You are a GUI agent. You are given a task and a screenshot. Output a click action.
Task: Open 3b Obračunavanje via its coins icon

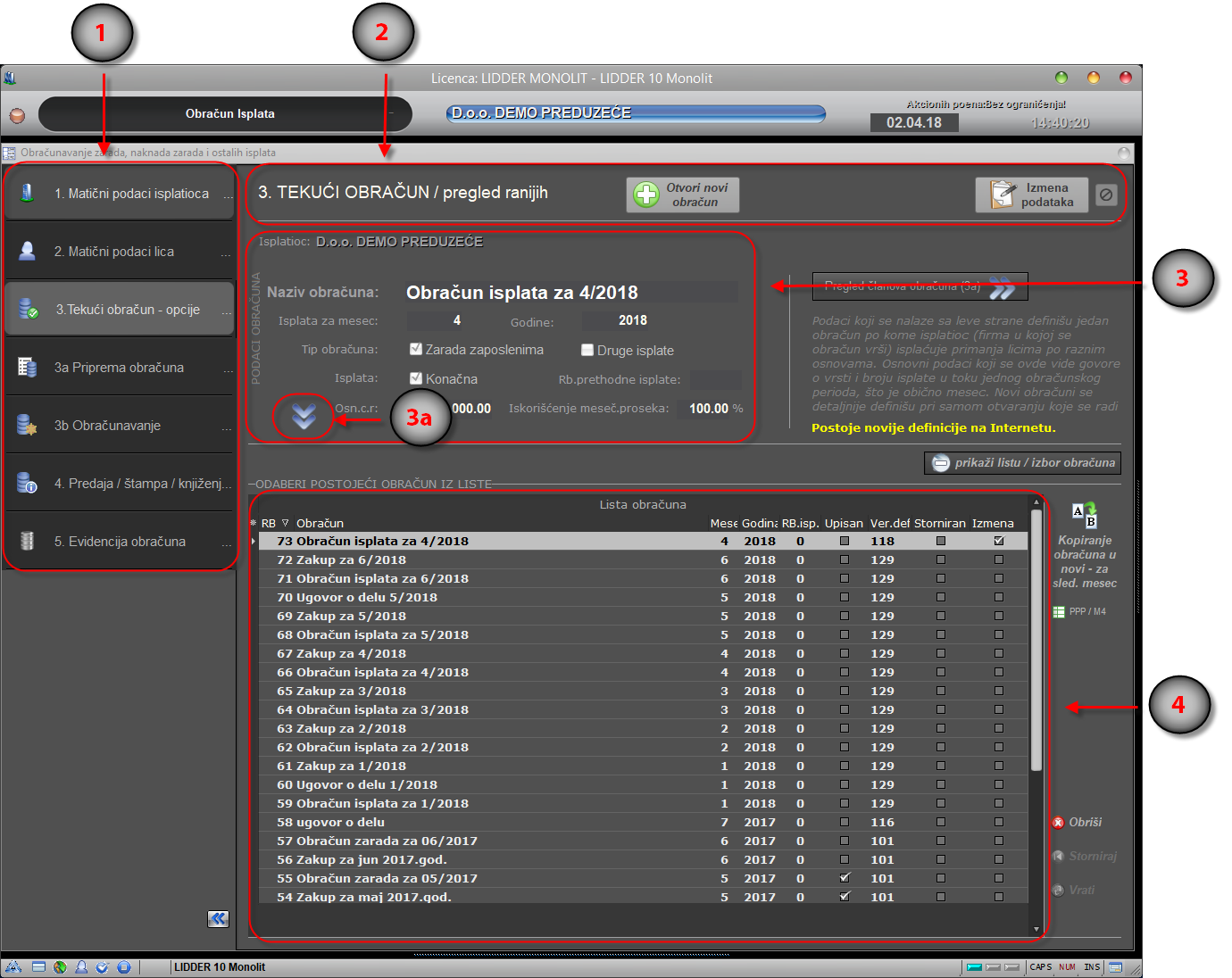click(x=27, y=425)
